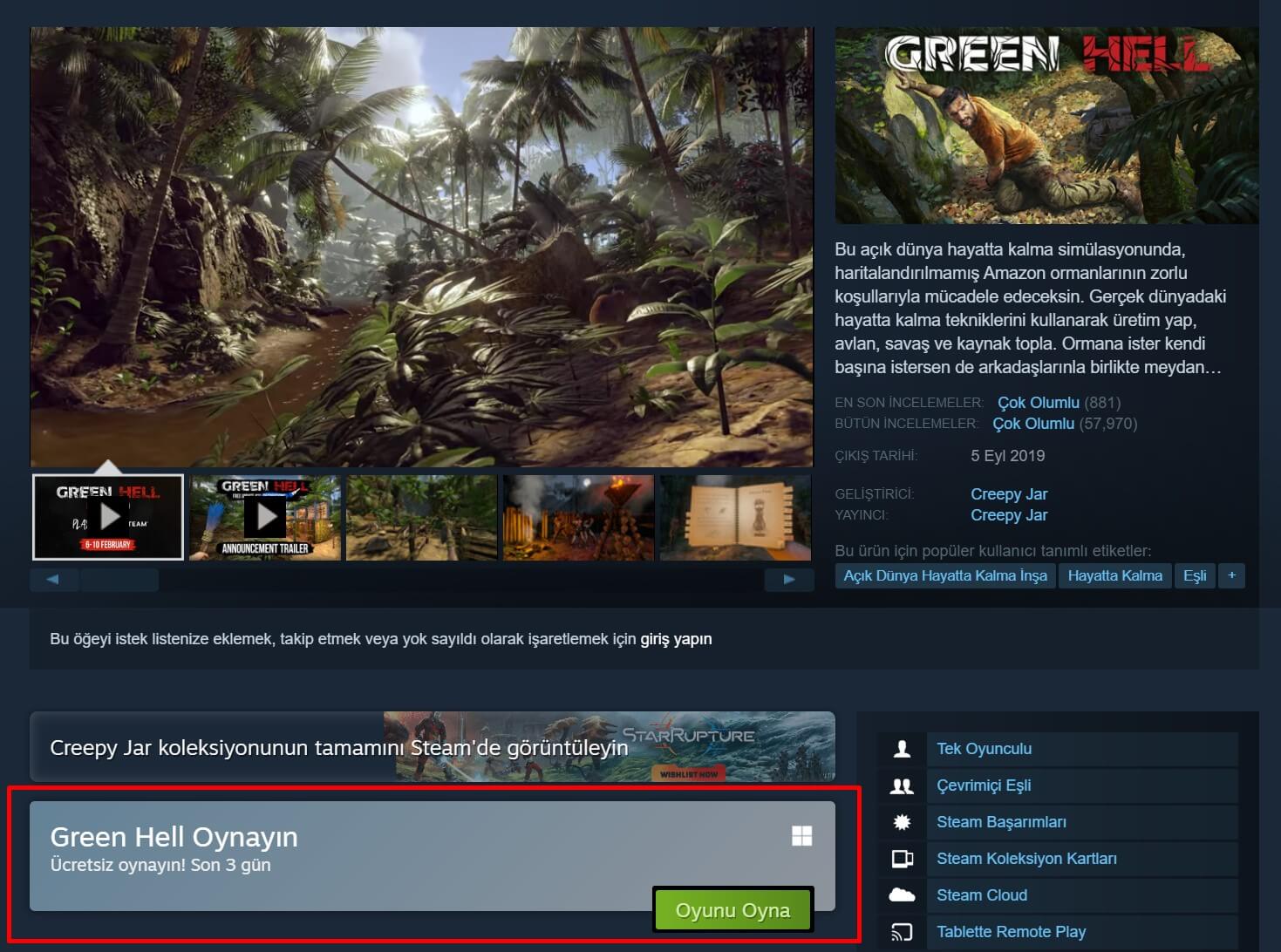1281x952 pixels.
Task: Open developer Creepy Jar link
Action: tap(1009, 494)
